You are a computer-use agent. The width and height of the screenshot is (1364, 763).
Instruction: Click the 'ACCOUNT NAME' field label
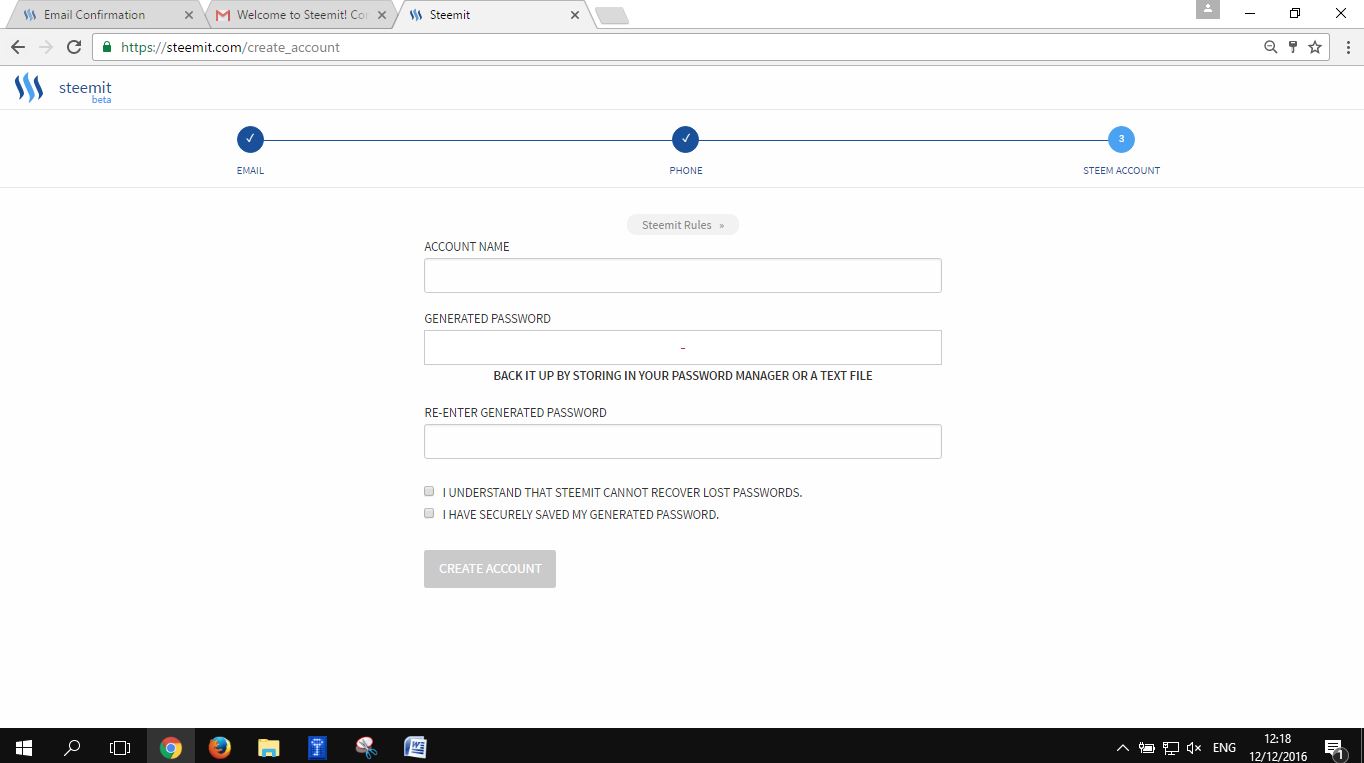click(x=467, y=247)
